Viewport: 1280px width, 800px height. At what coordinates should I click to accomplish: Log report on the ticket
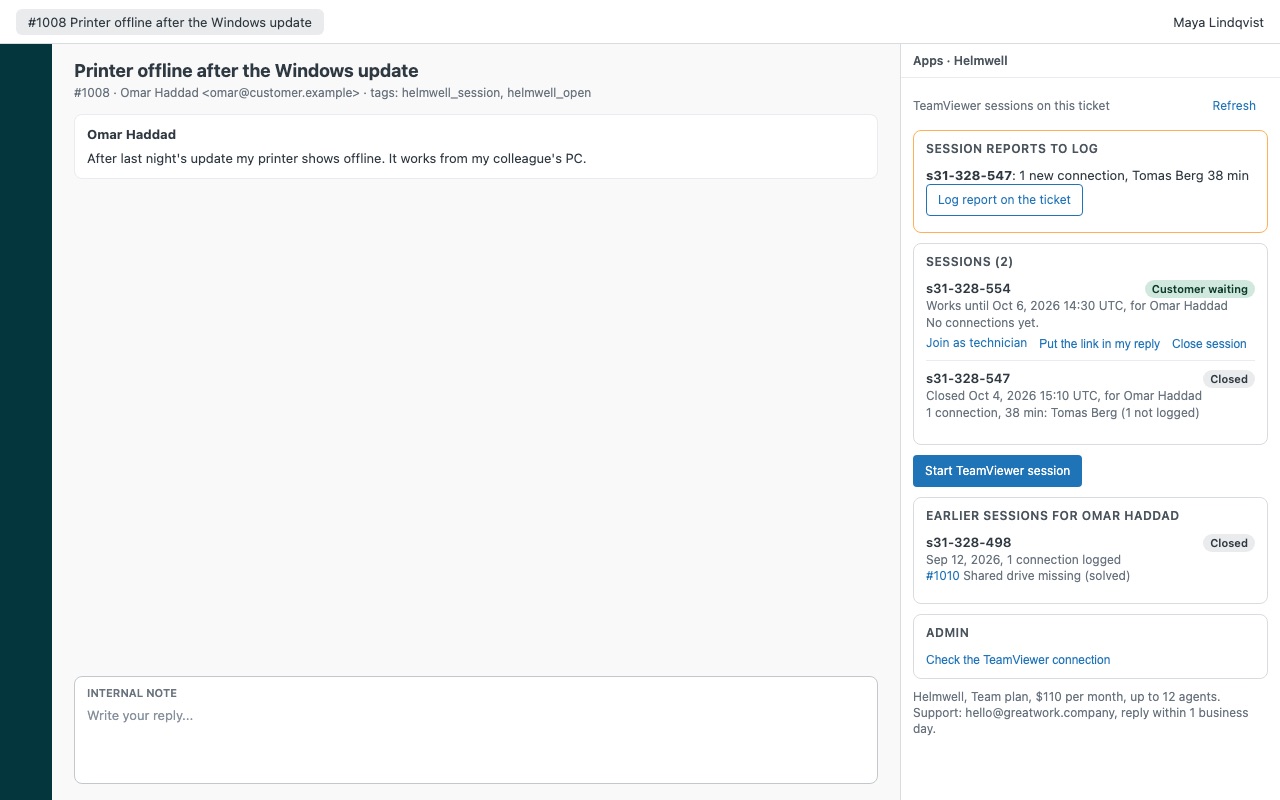tap(1004, 200)
